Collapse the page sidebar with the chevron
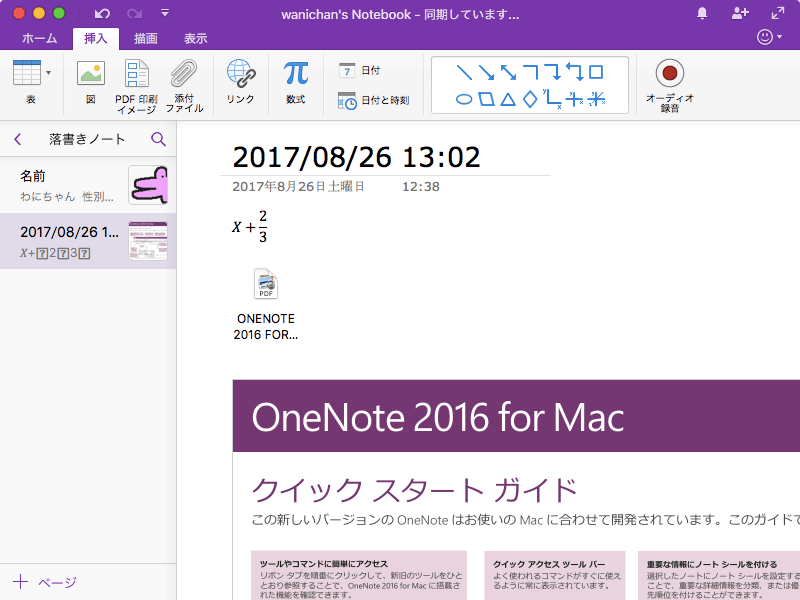 tap(16, 140)
